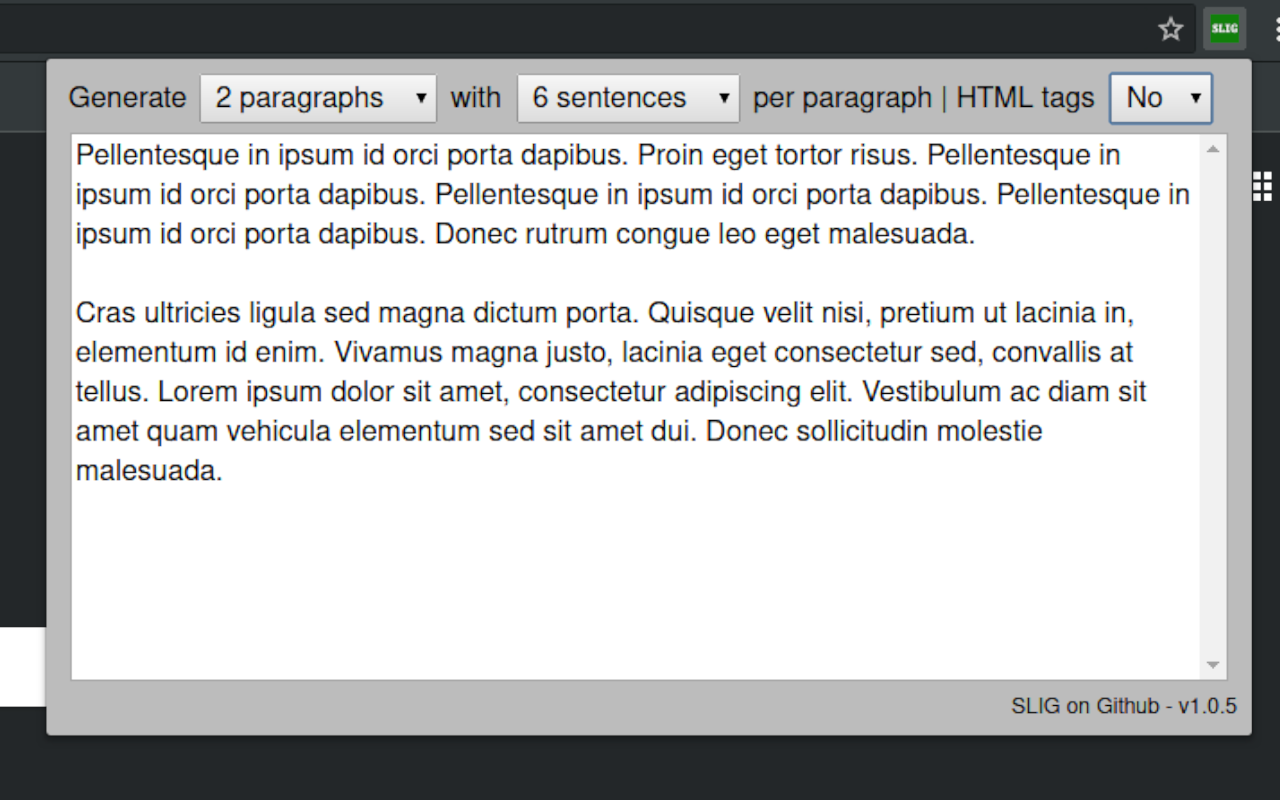This screenshot has width=1280, height=800.
Task: Open the '6 sentences' per paragraph dropdown
Action: pyautogui.click(x=627, y=98)
